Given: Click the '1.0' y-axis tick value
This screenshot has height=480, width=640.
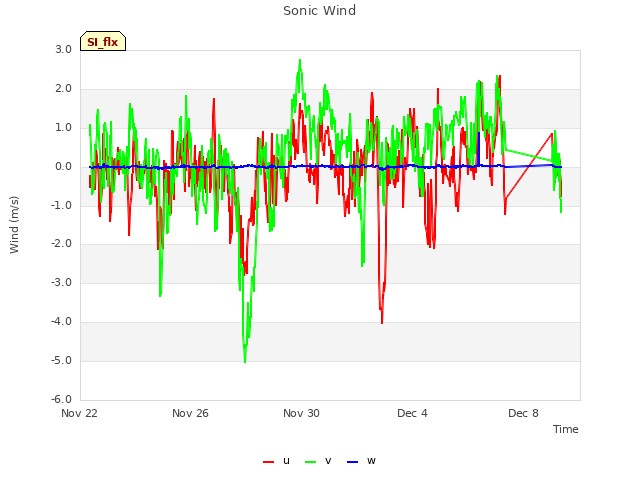Looking at the screenshot, I should point(64,128).
